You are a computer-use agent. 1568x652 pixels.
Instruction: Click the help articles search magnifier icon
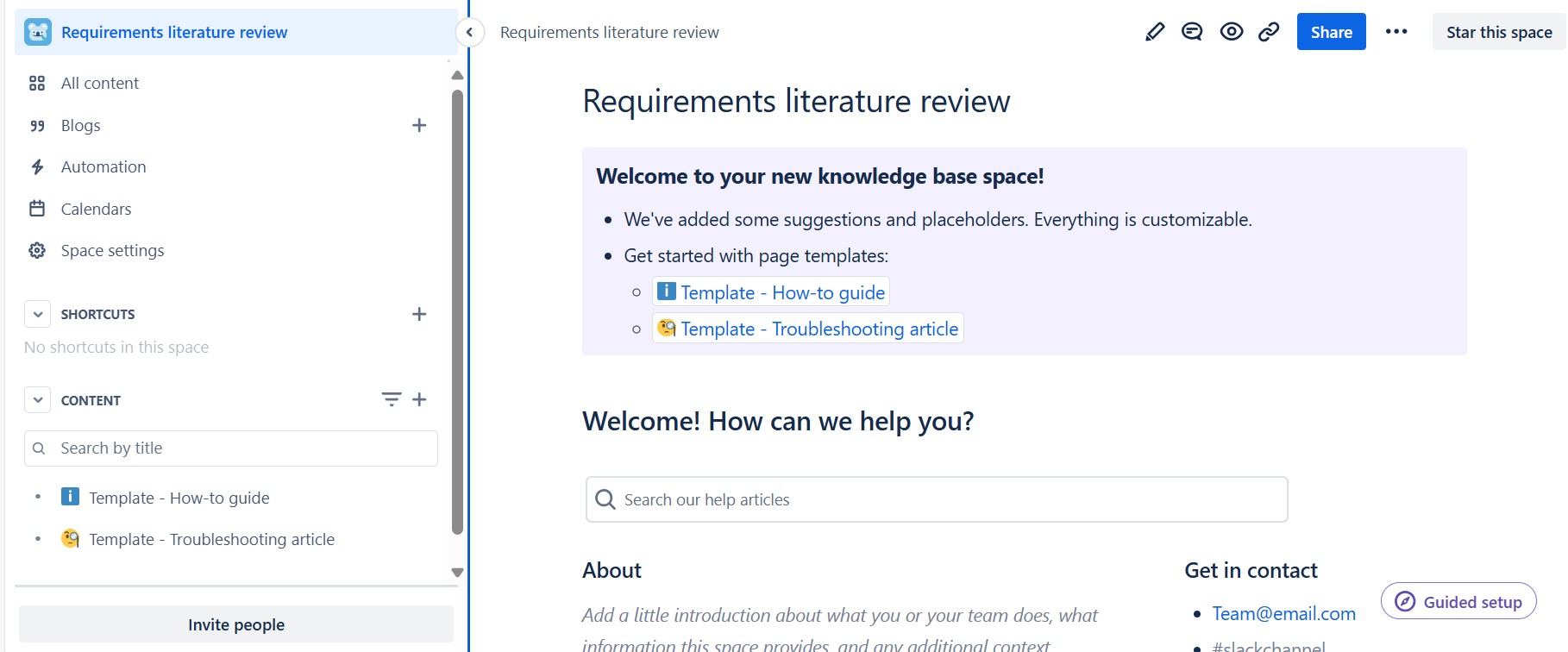pos(605,499)
